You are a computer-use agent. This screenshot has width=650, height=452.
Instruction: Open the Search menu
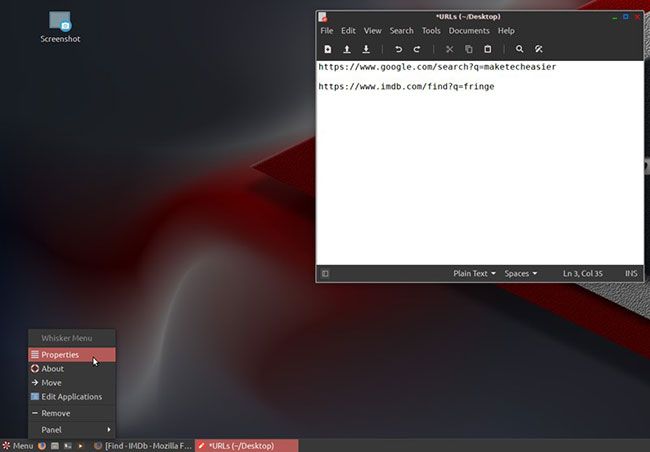pos(401,31)
